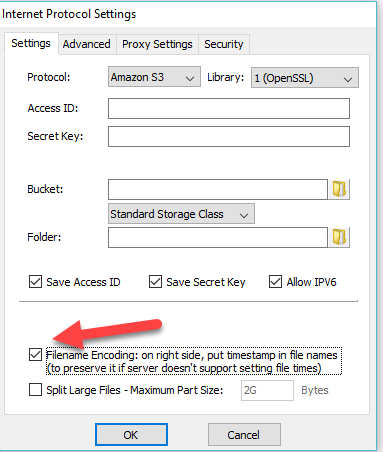Confirm with the OK button
Viewport: 383px width, 452px height.
(131, 435)
